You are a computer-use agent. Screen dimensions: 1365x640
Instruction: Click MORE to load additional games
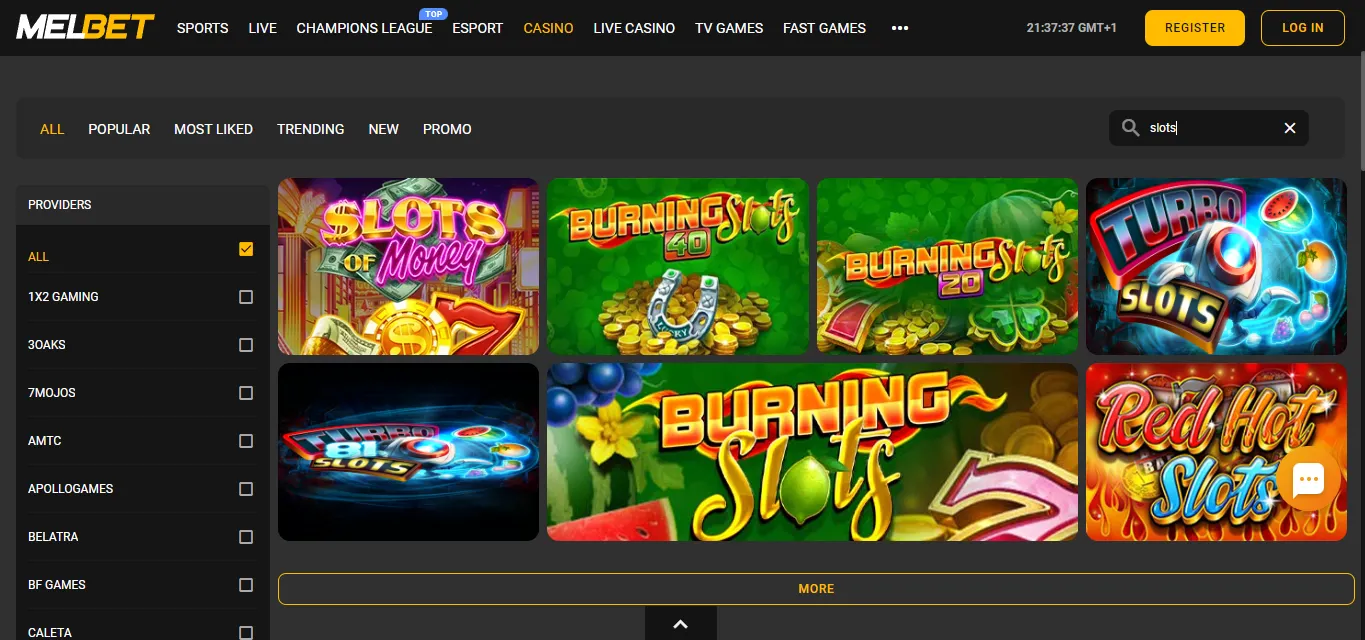tap(815, 588)
